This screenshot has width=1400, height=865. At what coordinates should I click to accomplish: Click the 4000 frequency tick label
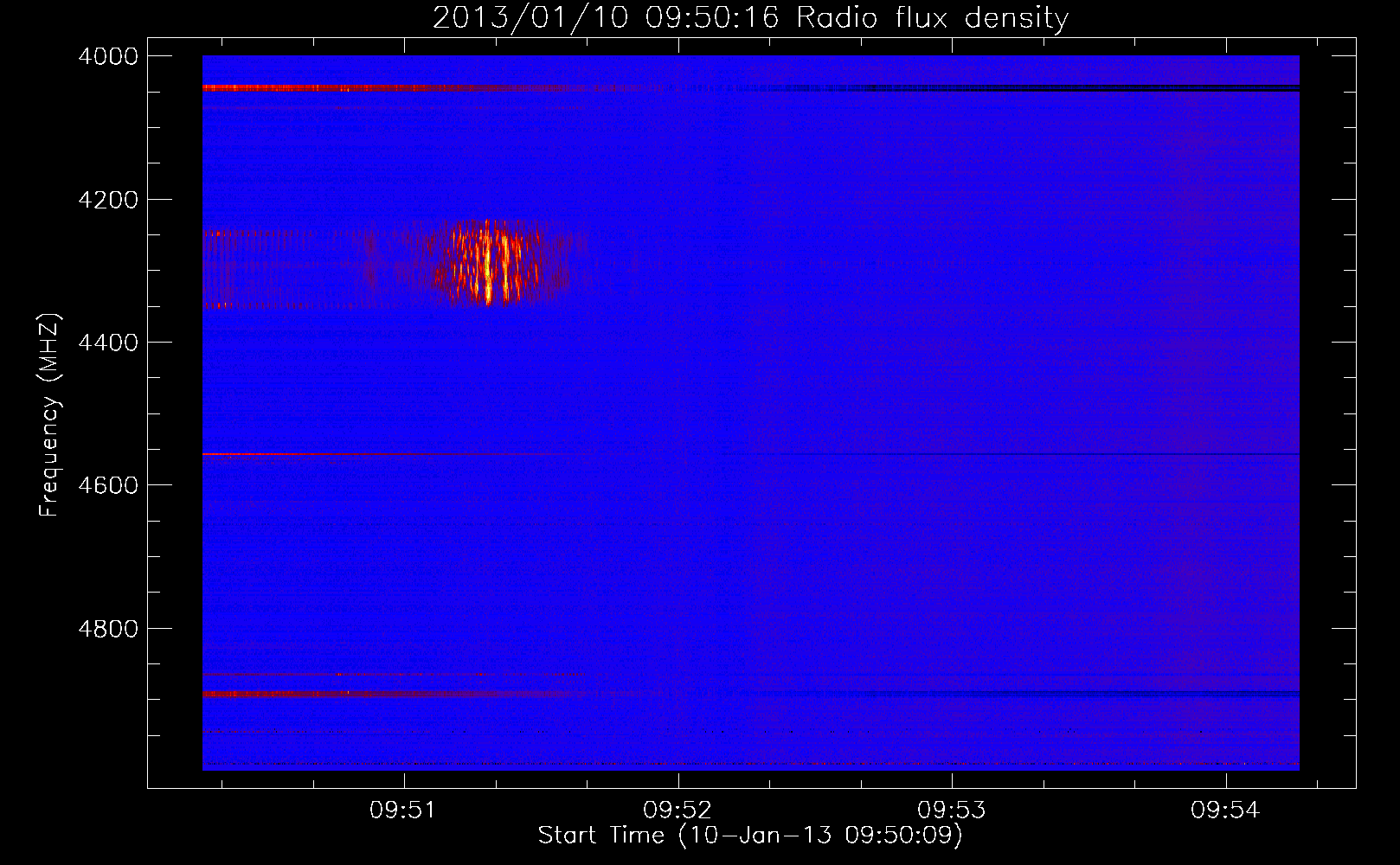108,56
